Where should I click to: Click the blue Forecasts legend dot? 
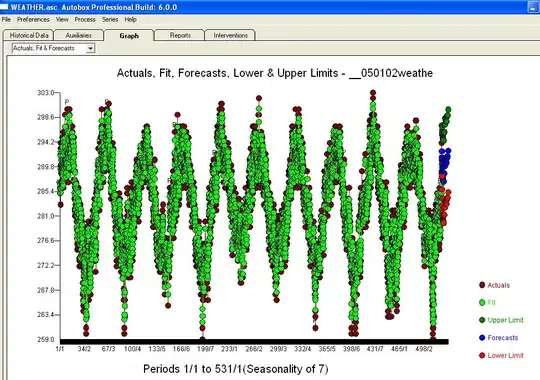click(x=482, y=338)
